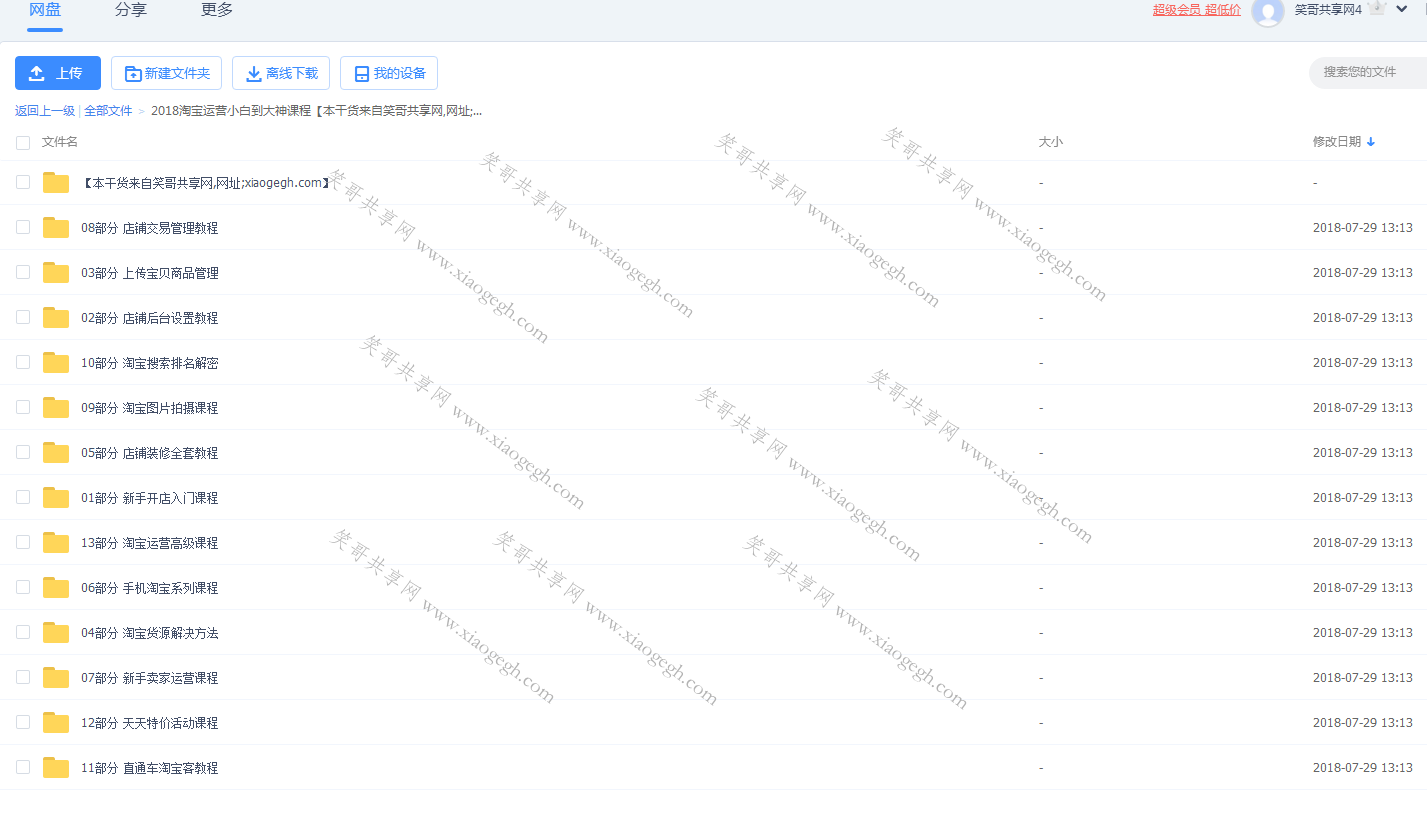
Task: Expand the account dropdown arrow
Action: 1402,9
